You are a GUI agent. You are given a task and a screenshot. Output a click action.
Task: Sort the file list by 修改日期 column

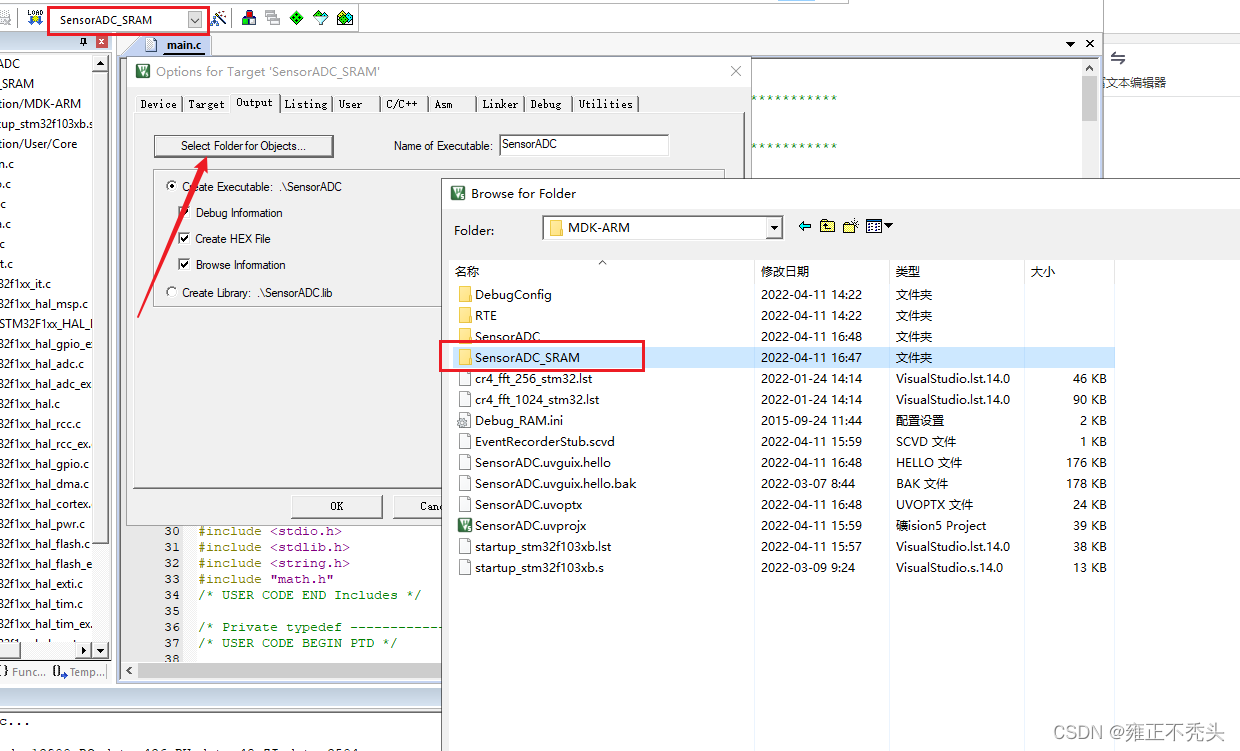coord(822,271)
